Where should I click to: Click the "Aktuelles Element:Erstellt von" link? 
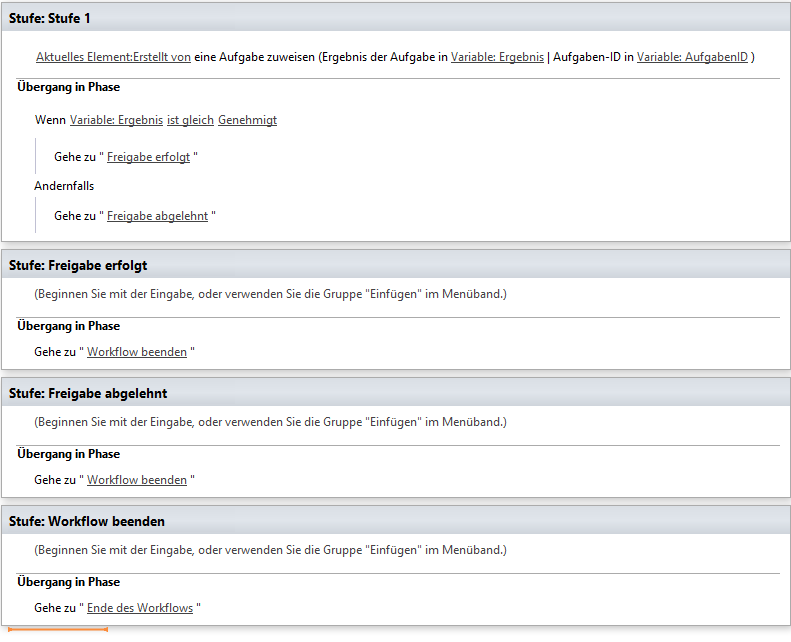(x=113, y=57)
